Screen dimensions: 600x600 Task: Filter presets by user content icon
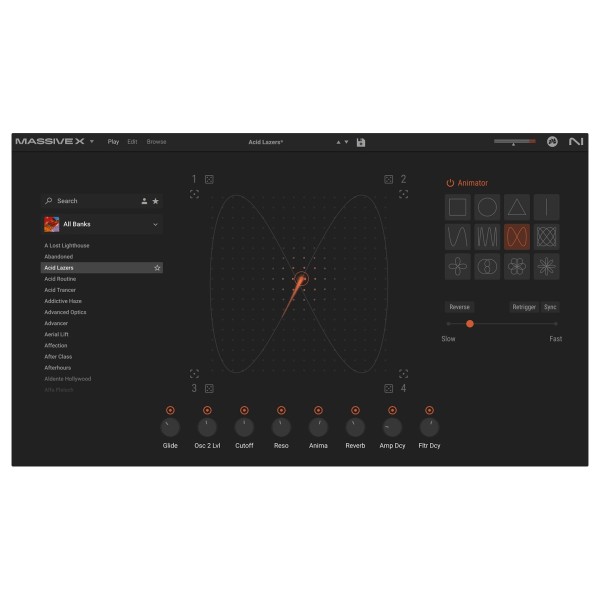point(144,201)
